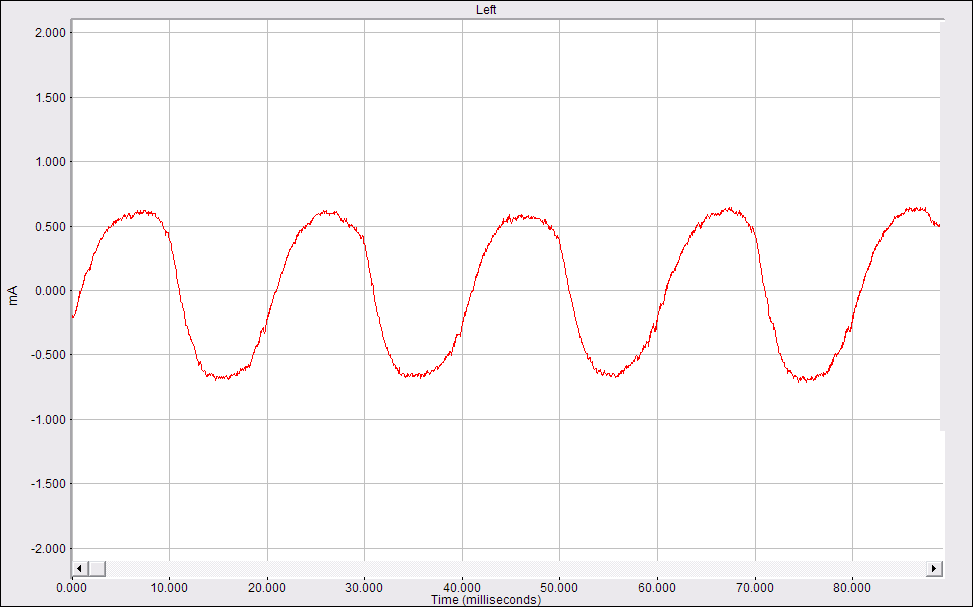Click the scrollbar left arrow button

point(80,569)
